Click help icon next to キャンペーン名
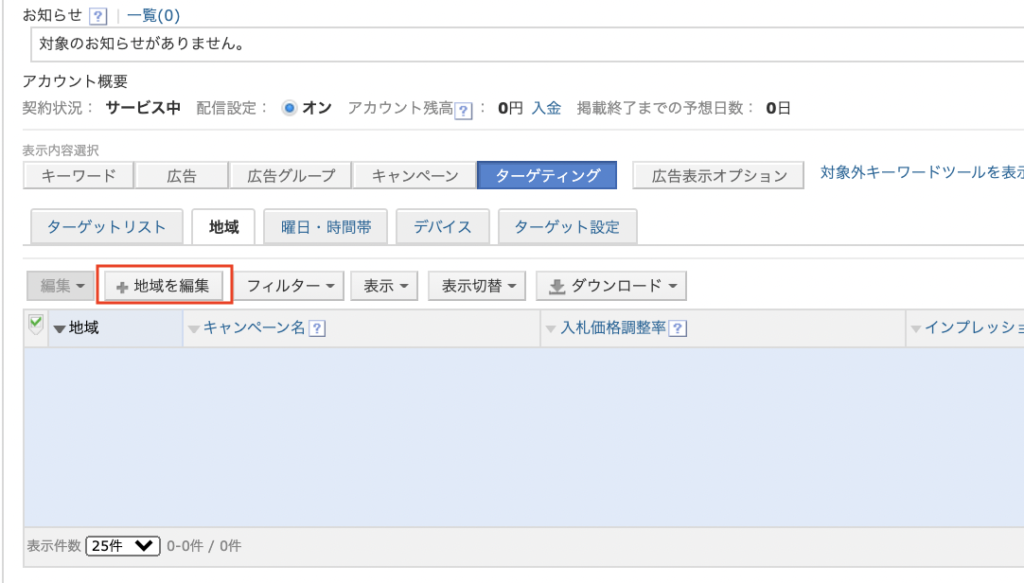The width and height of the screenshot is (1024, 583). click(318, 328)
